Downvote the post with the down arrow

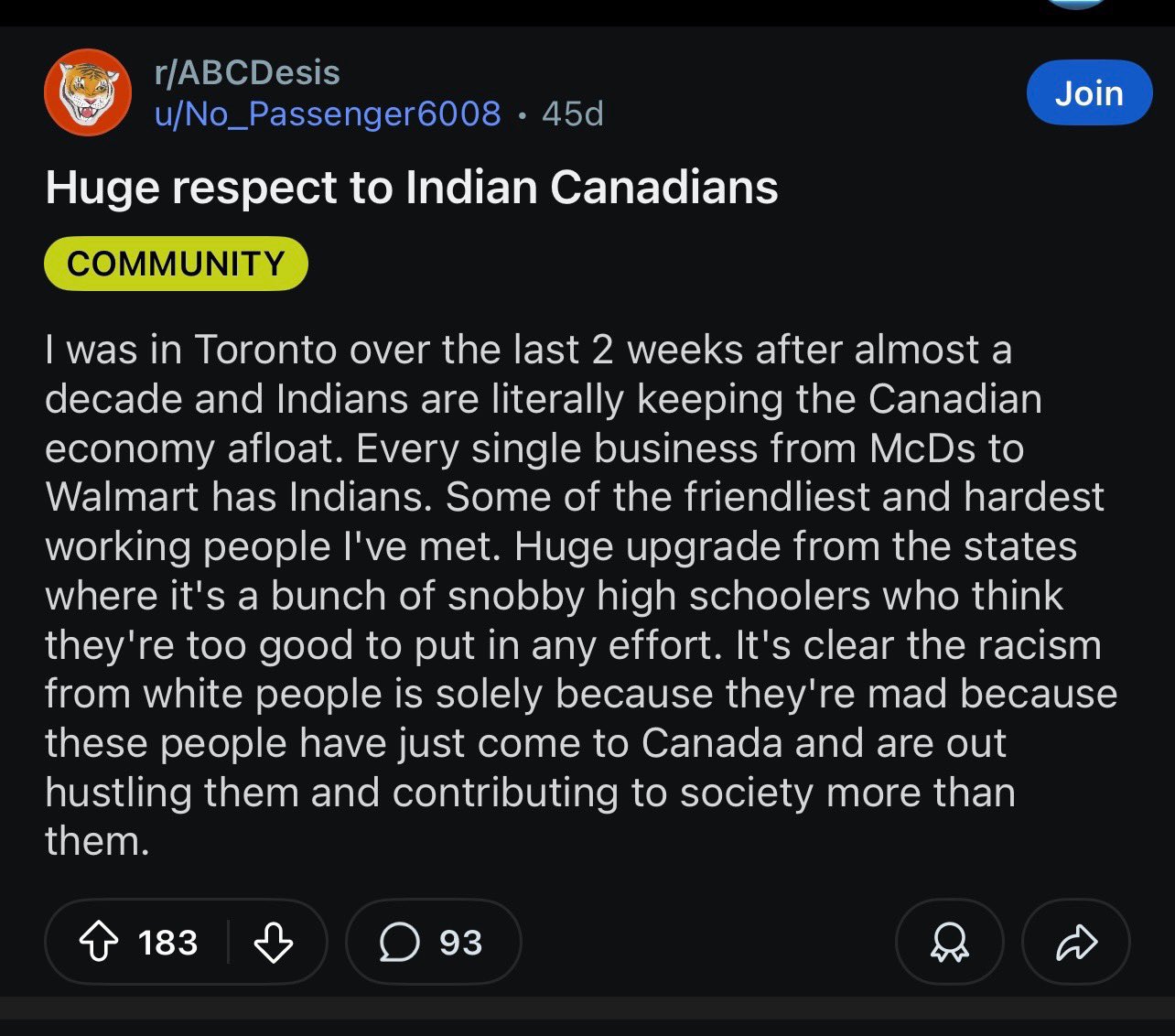pyautogui.click(x=273, y=942)
